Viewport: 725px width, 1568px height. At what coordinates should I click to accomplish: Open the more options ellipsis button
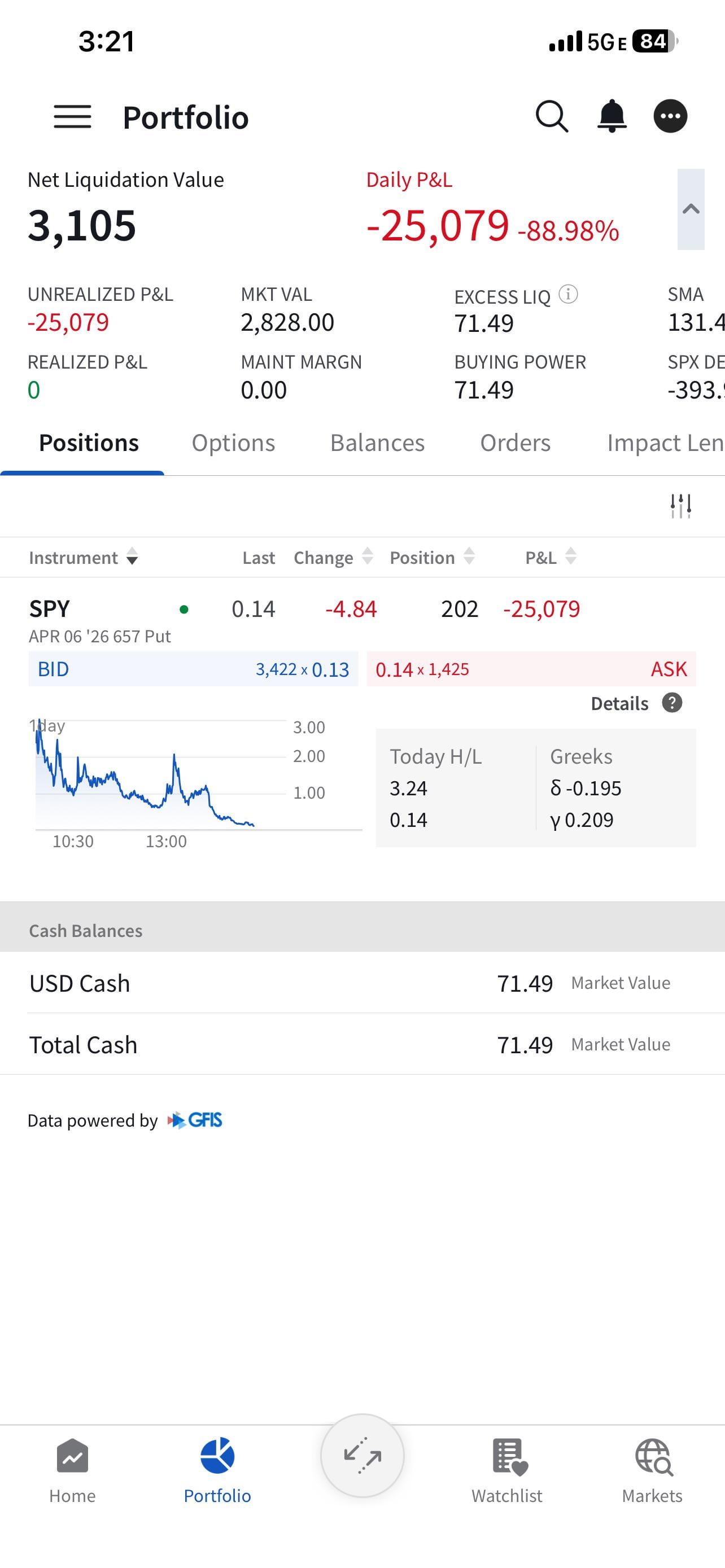[x=670, y=116]
